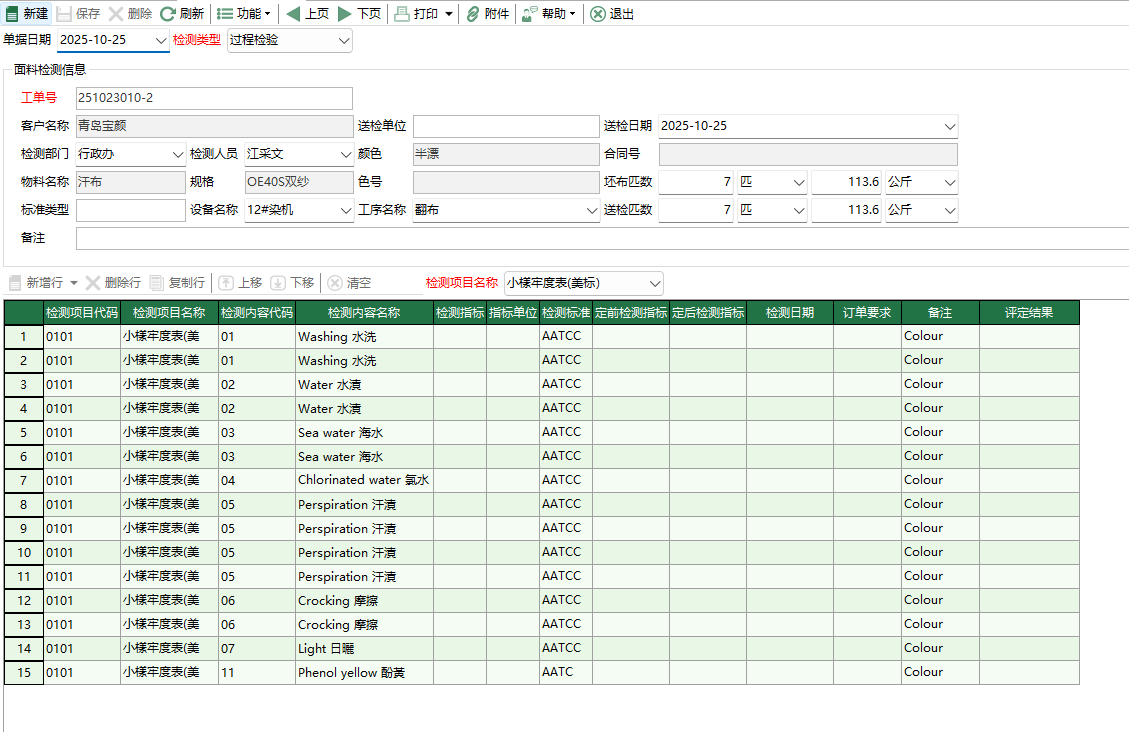Click 新增行 to add a row
Image resolution: width=1129 pixels, height=732 pixels.
click(x=36, y=283)
